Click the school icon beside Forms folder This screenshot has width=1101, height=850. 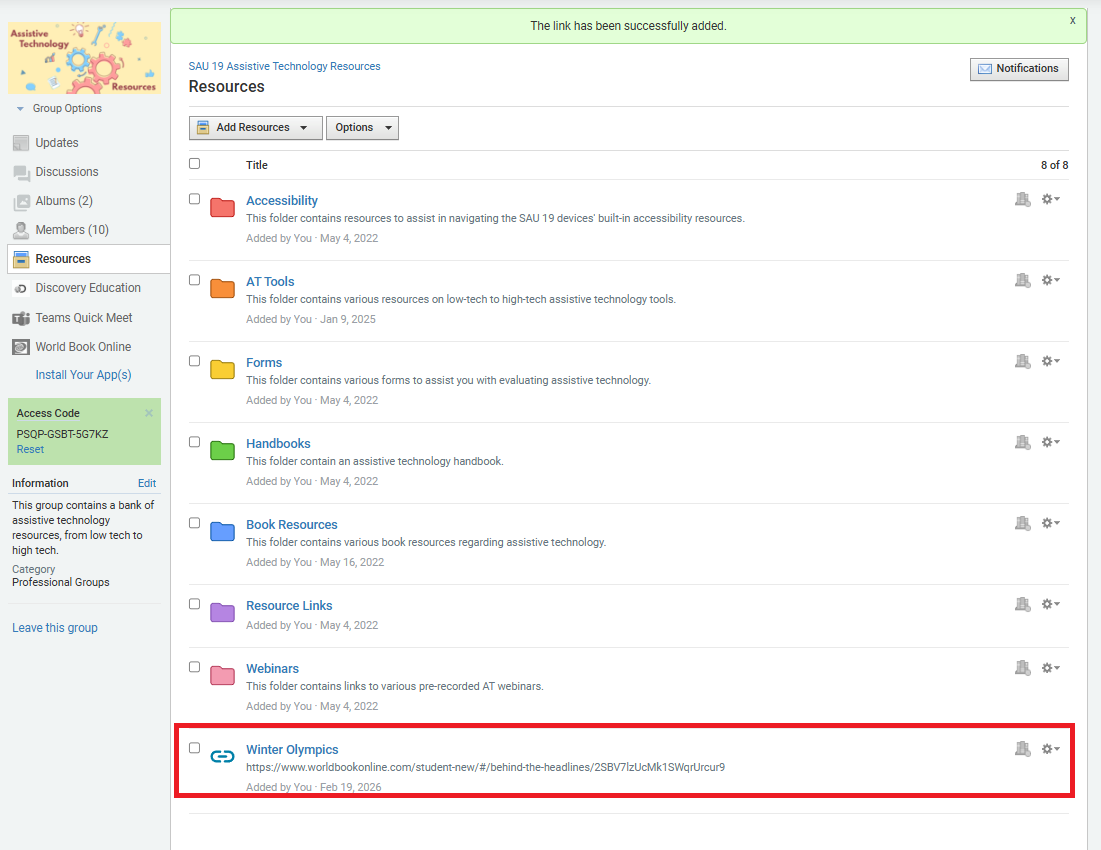pyautogui.click(x=1021, y=361)
